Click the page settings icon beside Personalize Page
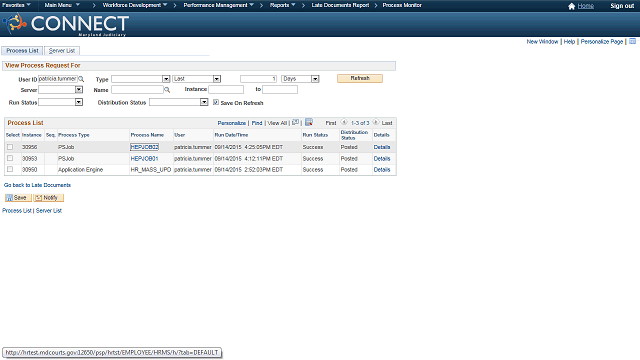Image resolution: width=640 pixels, height=360 pixels. click(x=632, y=42)
